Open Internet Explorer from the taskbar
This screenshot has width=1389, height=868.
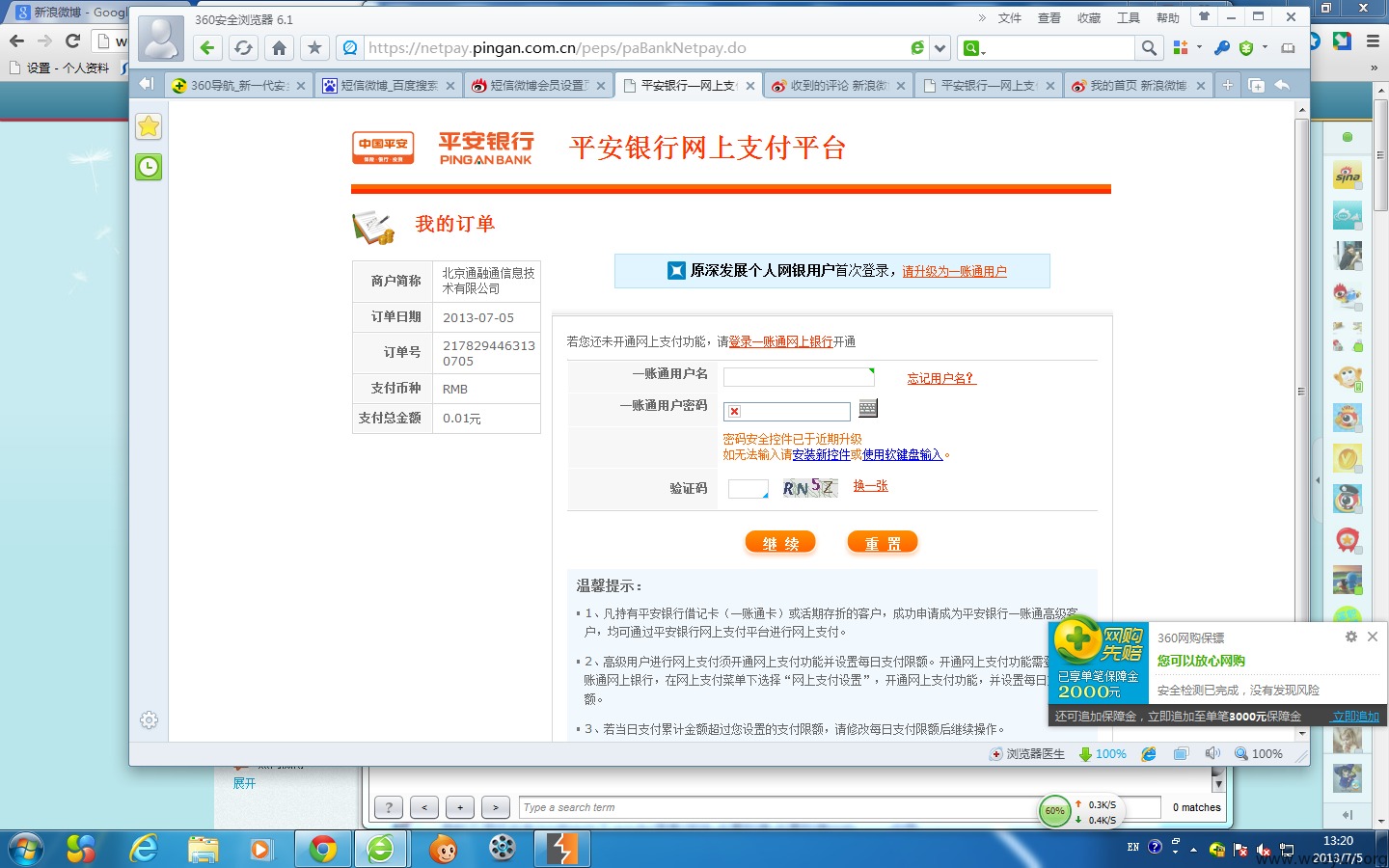(143, 849)
